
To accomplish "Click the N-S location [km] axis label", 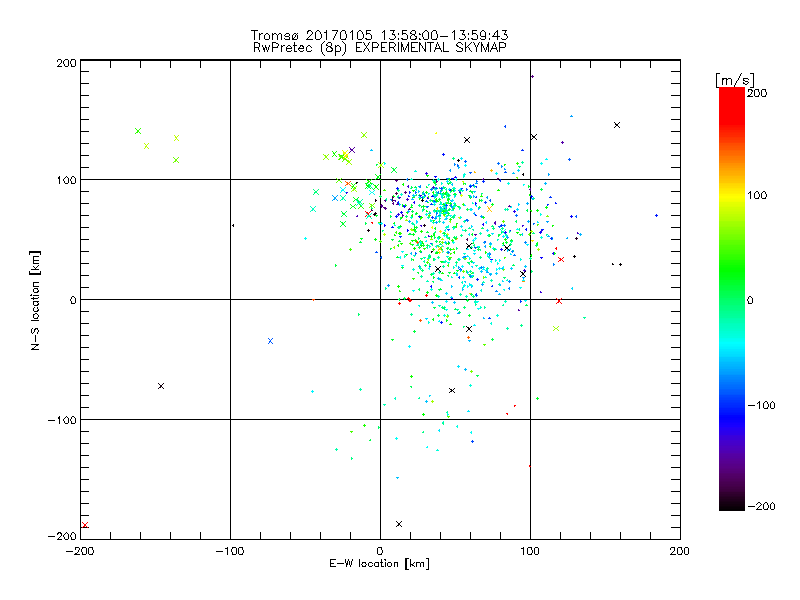I will pyautogui.click(x=35, y=301).
